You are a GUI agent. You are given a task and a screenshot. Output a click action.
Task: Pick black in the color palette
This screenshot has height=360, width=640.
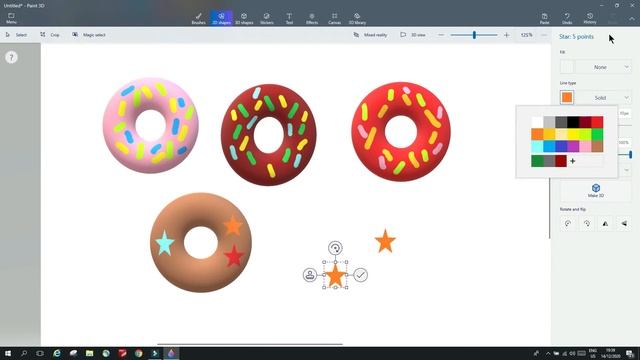coord(573,122)
